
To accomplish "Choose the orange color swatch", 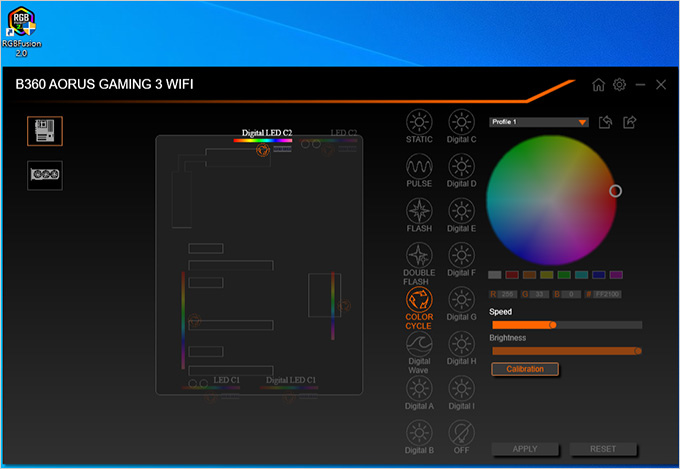I will pyautogui.click(x=529, y=275).
